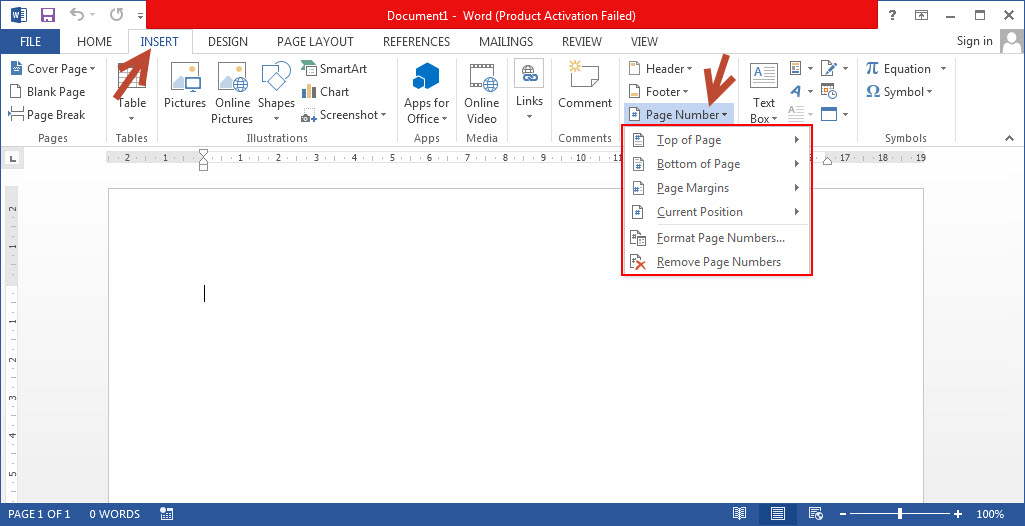Go to the REFERENCES tab

pos(416,41)
